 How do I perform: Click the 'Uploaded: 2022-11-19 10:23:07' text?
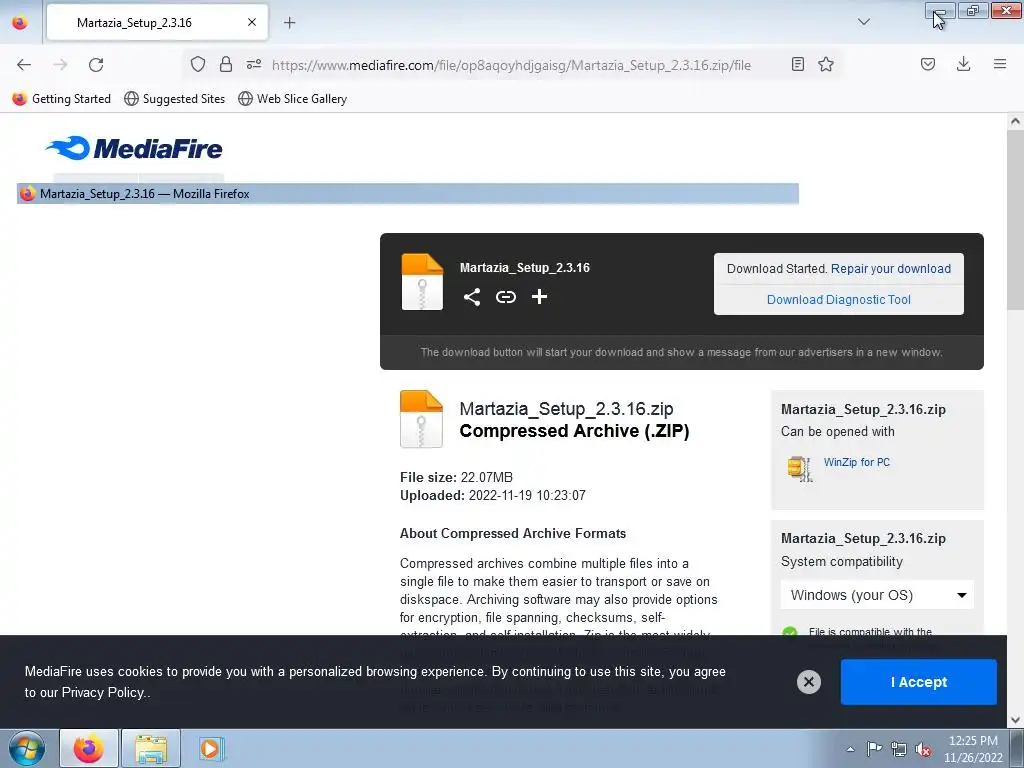point(492,496)
